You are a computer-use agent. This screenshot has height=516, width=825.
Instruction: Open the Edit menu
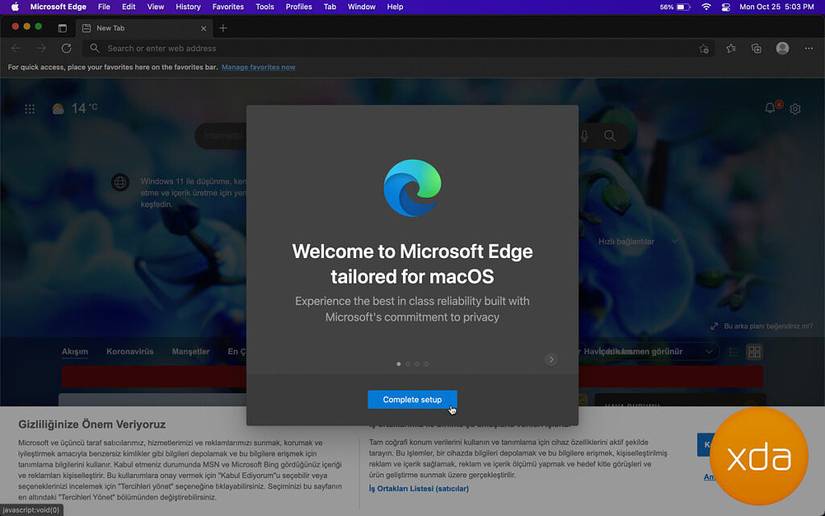point(128,7)
